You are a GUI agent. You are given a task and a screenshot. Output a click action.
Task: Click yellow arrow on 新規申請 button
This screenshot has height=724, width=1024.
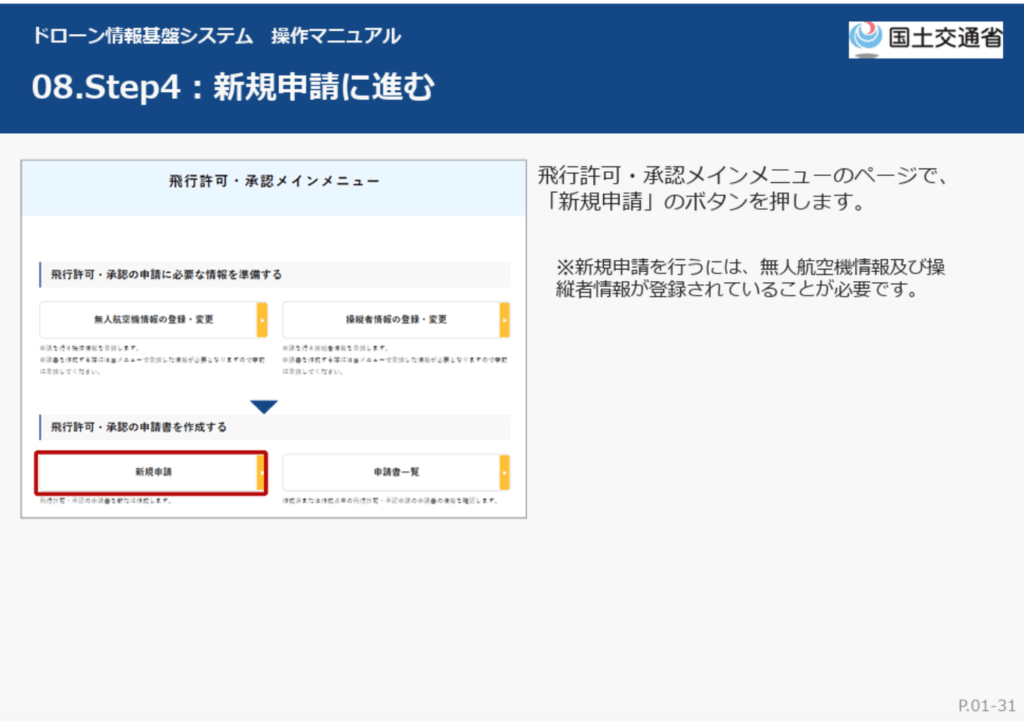point(262,472)
